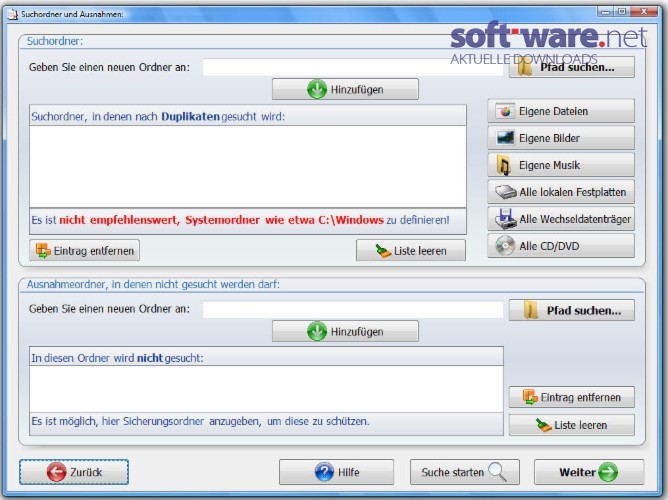Add Eigene Bilder folder
The width and height of the screenshot is (668, 500).
(561, 138)
